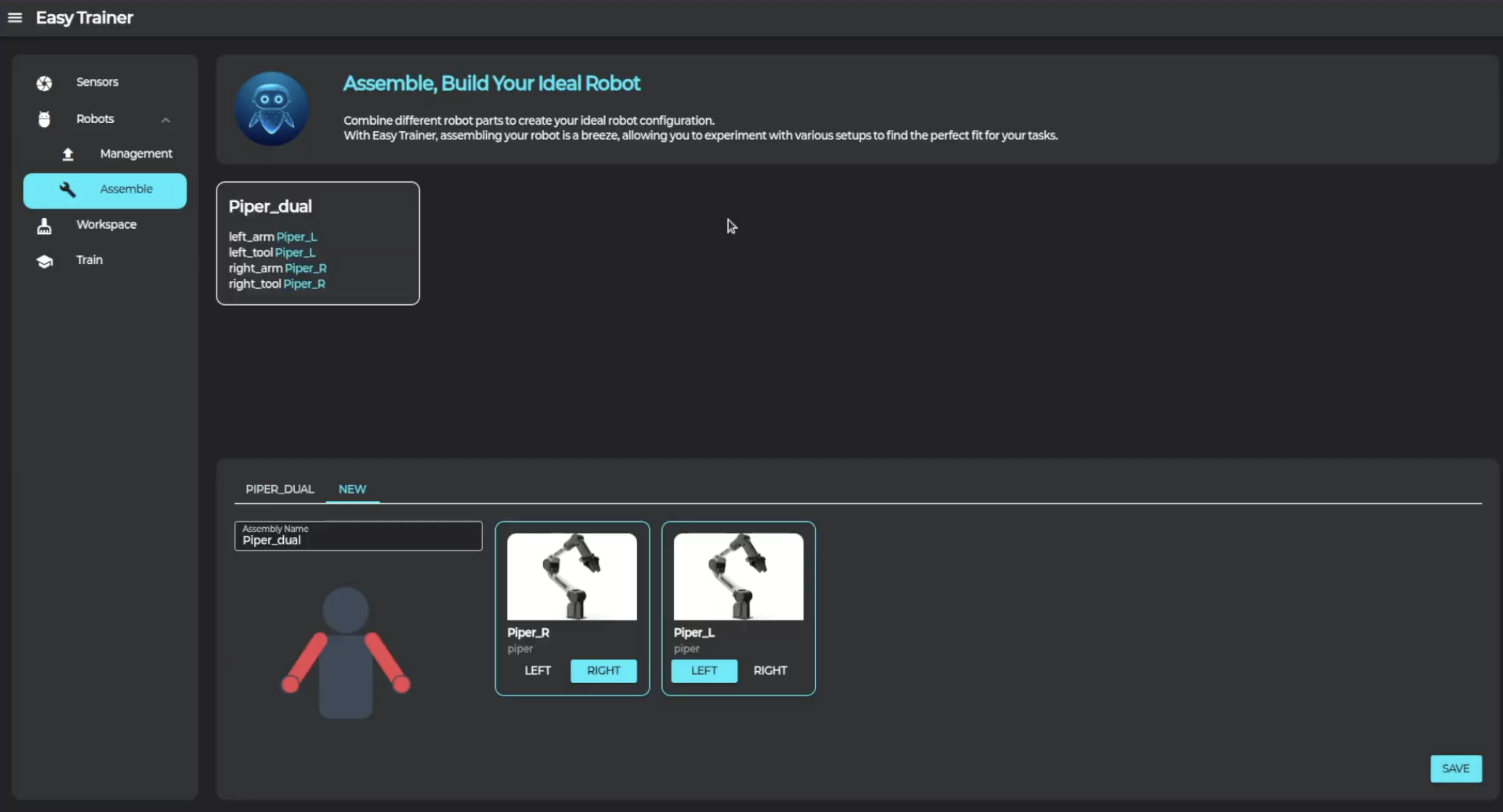
Task: Switch to the PIPER_DUAL tab
Action: (279, 489)
